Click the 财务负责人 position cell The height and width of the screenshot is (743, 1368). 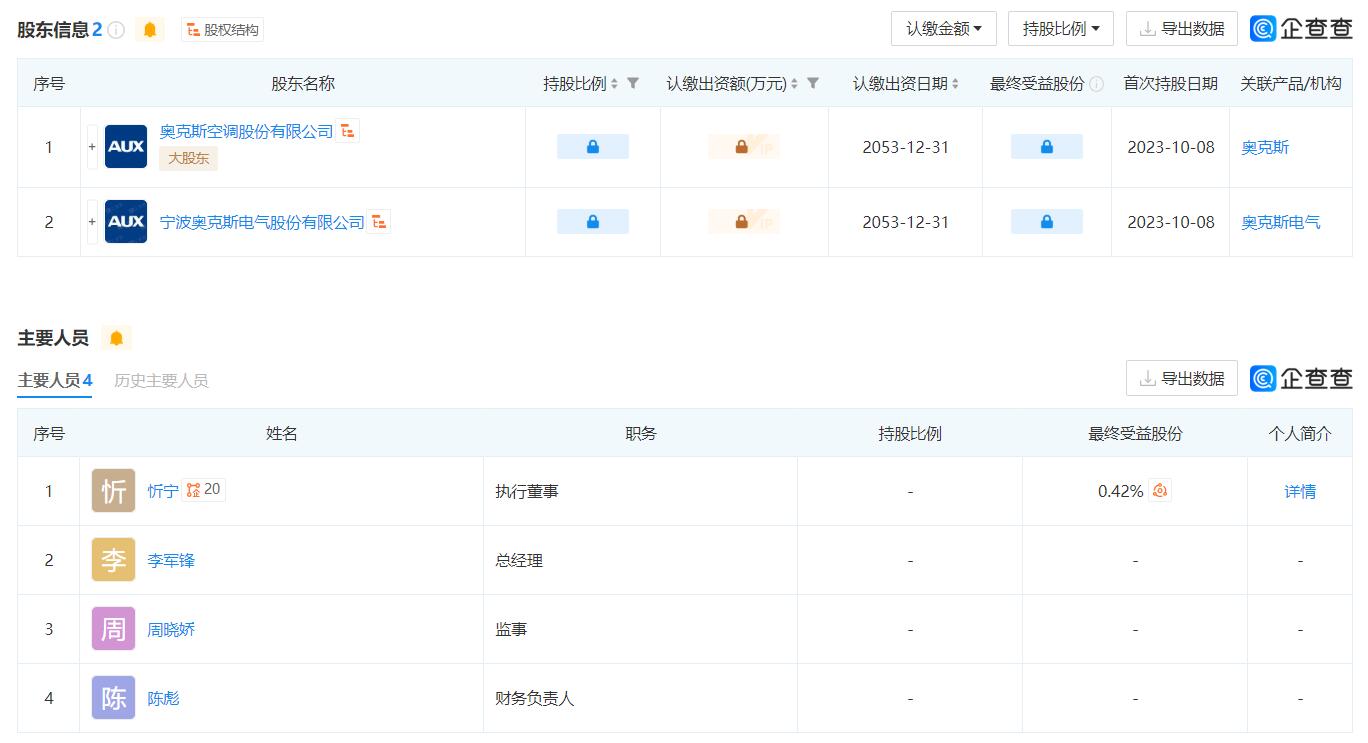(640, 698)
